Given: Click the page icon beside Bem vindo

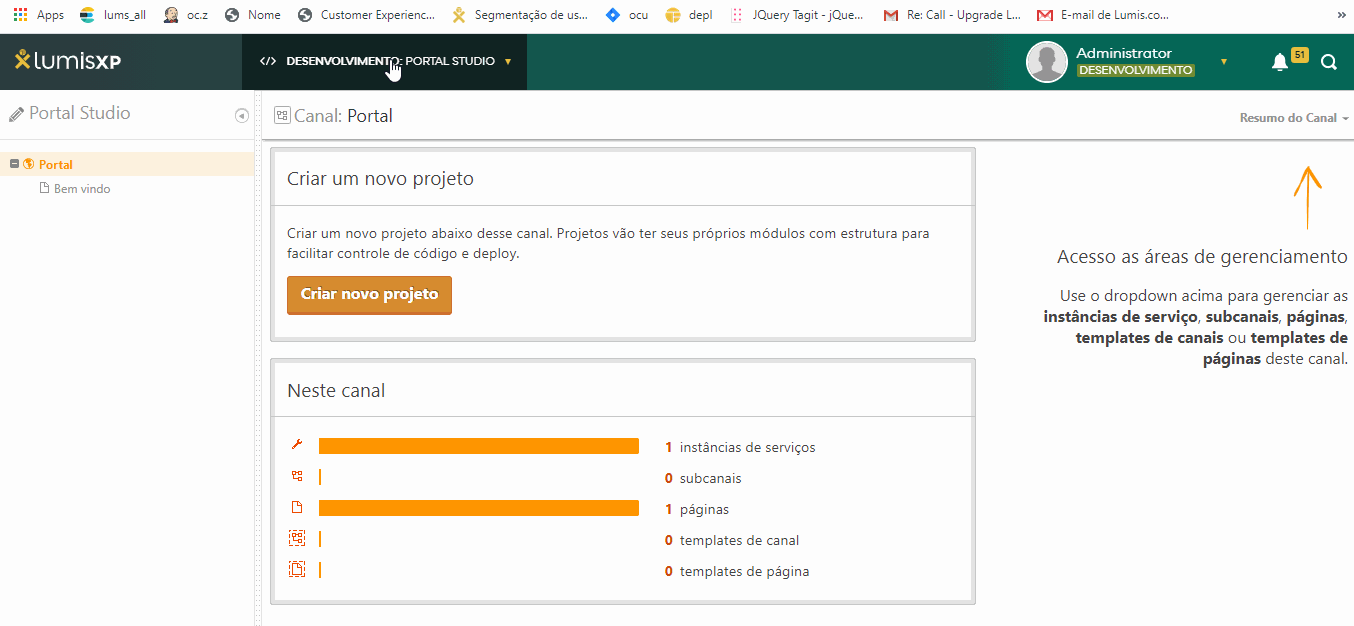Looking at the screenshot, I should click(x=44, y=188).
